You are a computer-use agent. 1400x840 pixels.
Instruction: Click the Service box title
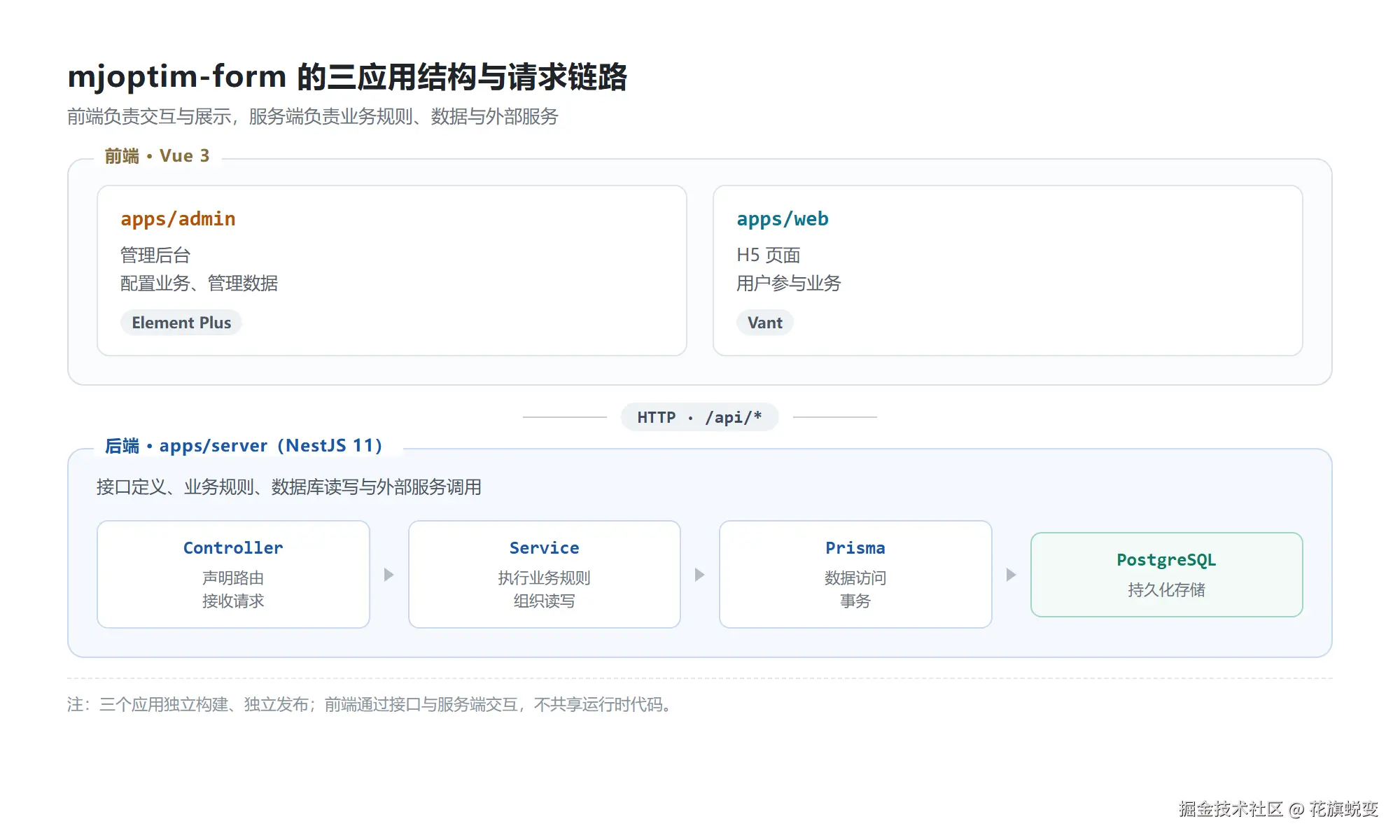tap(545, 548)
